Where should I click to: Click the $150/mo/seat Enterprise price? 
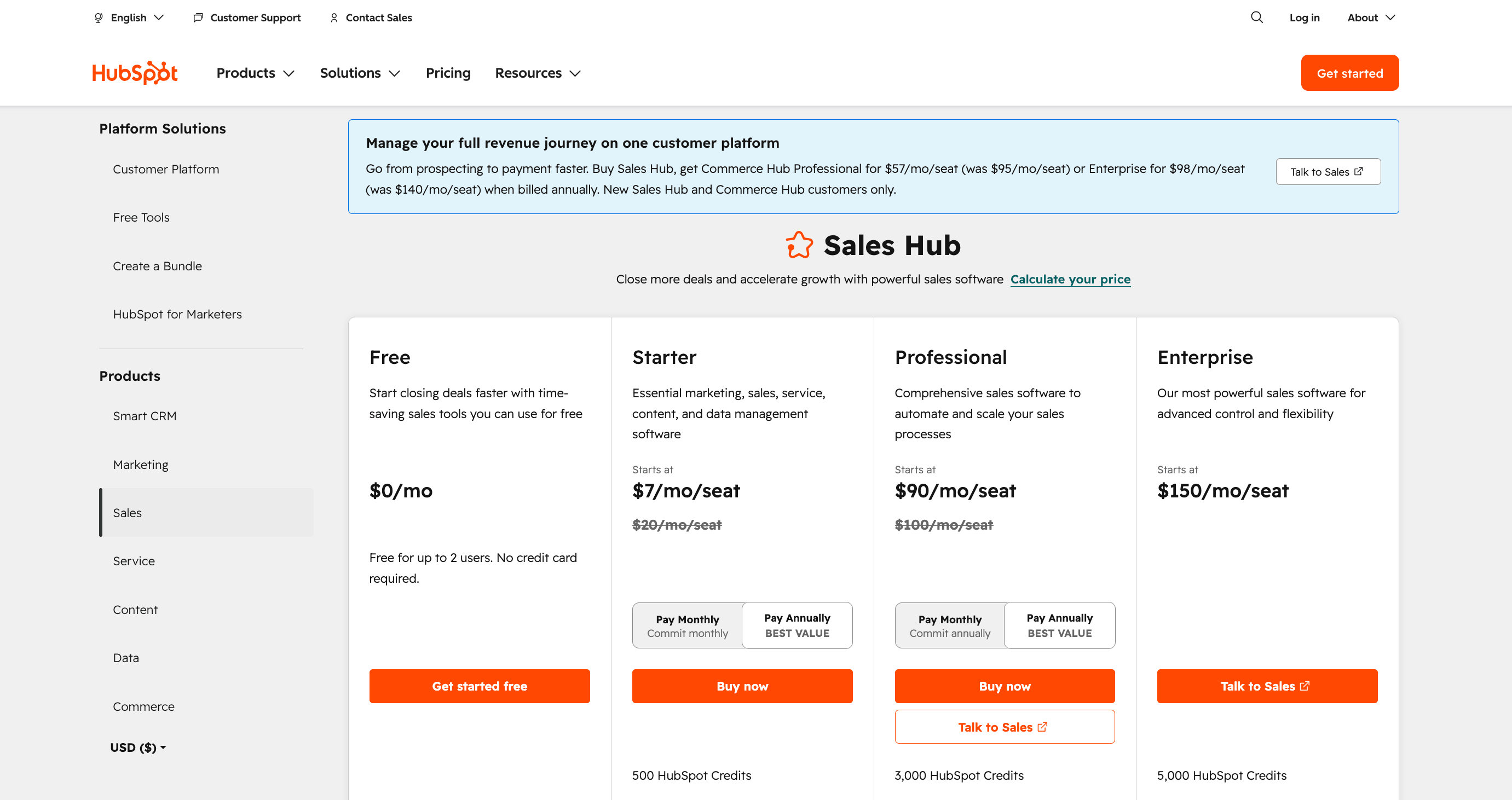pyautogui.click(x=1223, y=490)
